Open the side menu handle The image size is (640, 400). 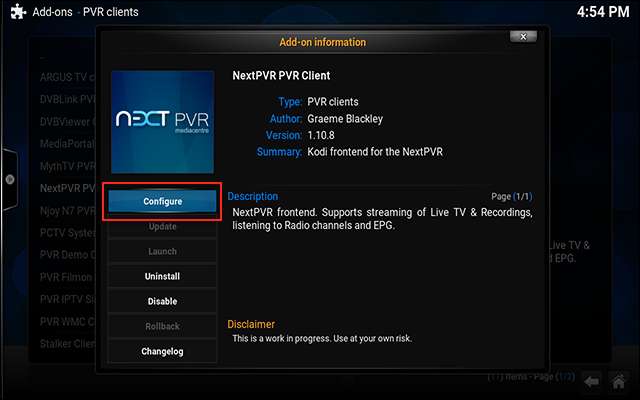tap(10, 179)
